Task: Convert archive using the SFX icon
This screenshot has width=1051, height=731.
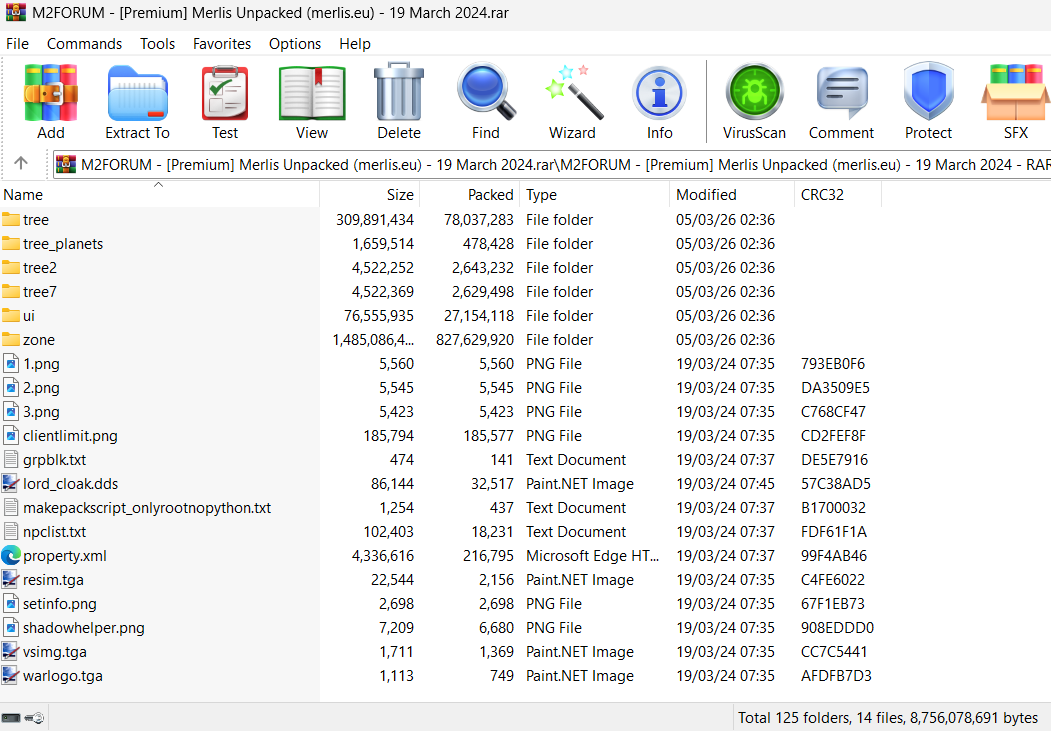Action: (1015, 90)
